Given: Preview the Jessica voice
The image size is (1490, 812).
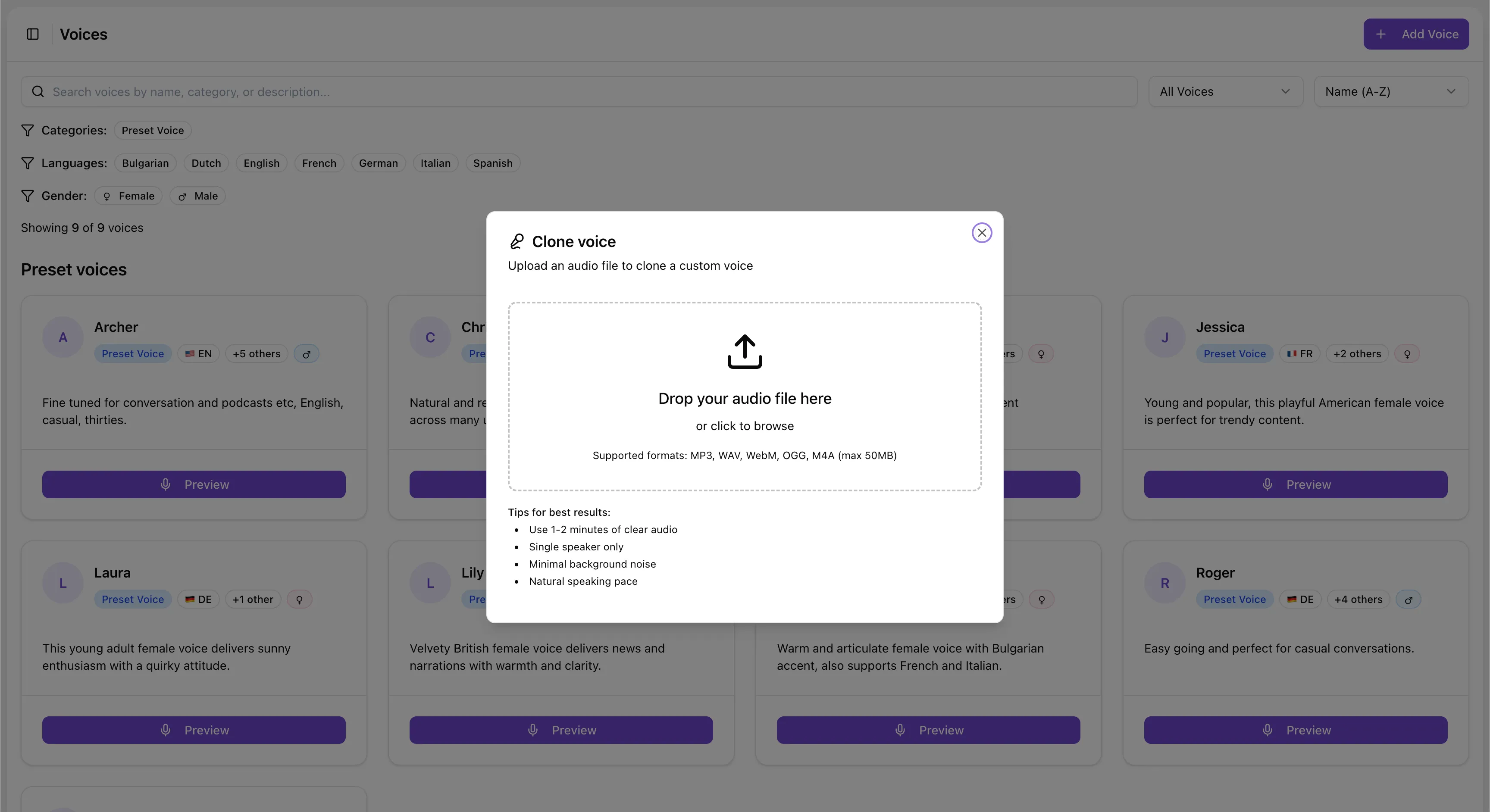Looking at the screenshot, I should [1296, 484].
